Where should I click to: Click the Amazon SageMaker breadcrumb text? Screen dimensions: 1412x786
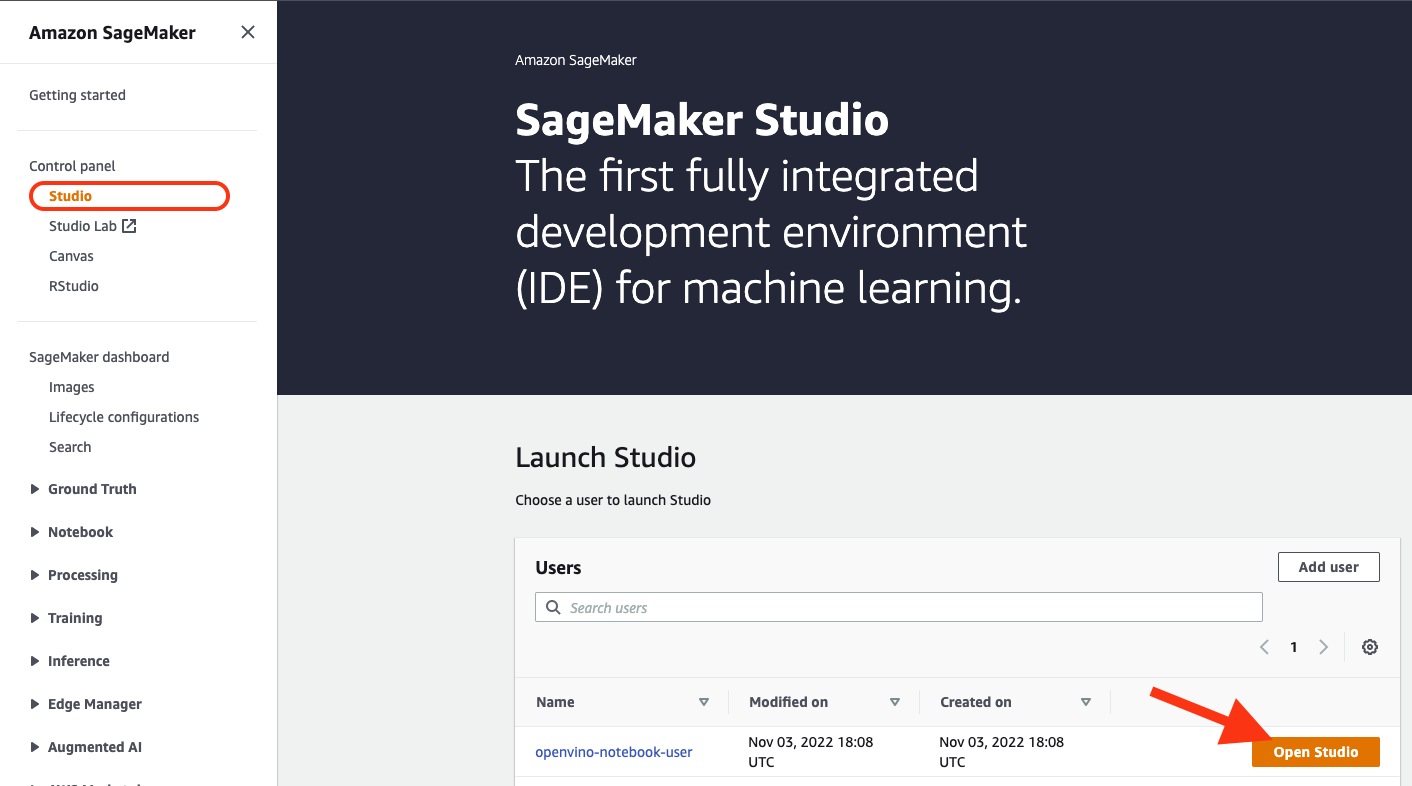click(576, 60)
